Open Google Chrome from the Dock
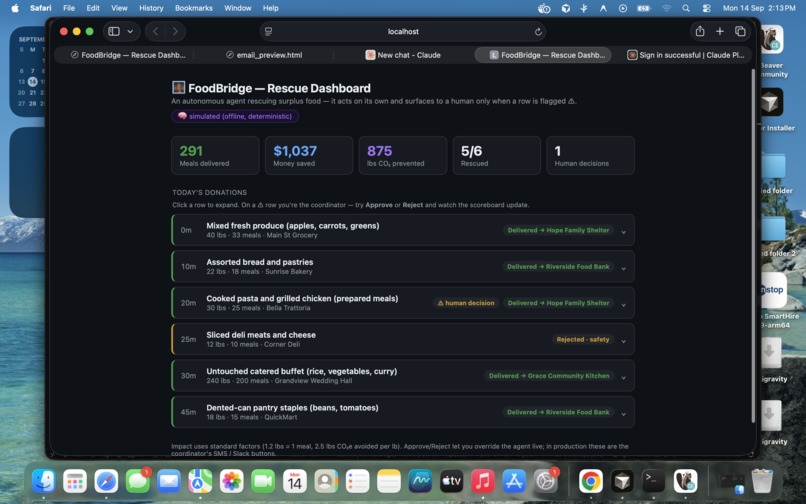Image resolution: width=806 pixels, height=504 pixels. pos(591,481)
